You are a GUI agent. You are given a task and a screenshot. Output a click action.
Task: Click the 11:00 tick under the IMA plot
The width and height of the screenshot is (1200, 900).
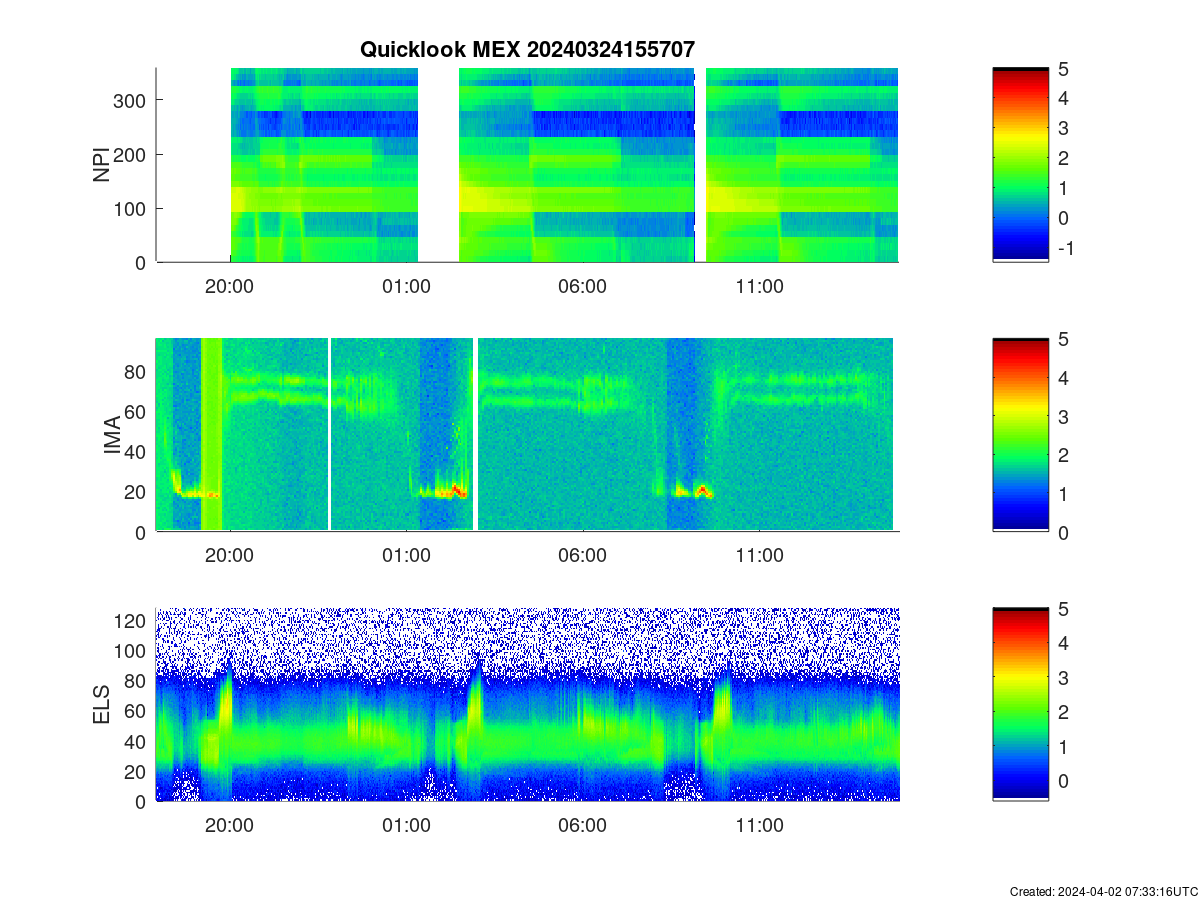point(760,556)
